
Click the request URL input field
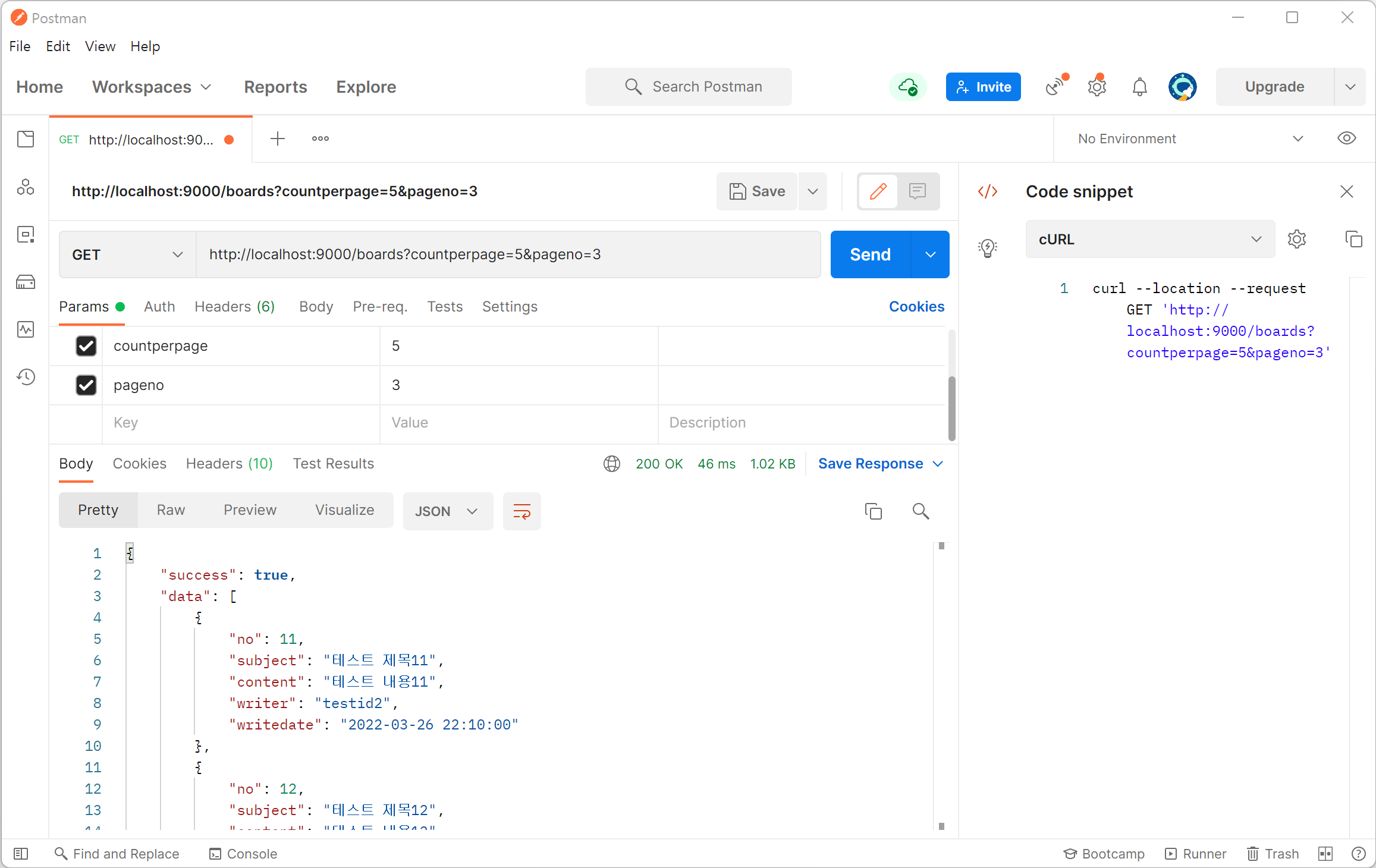pyautogui.click(x=508, y=254)
